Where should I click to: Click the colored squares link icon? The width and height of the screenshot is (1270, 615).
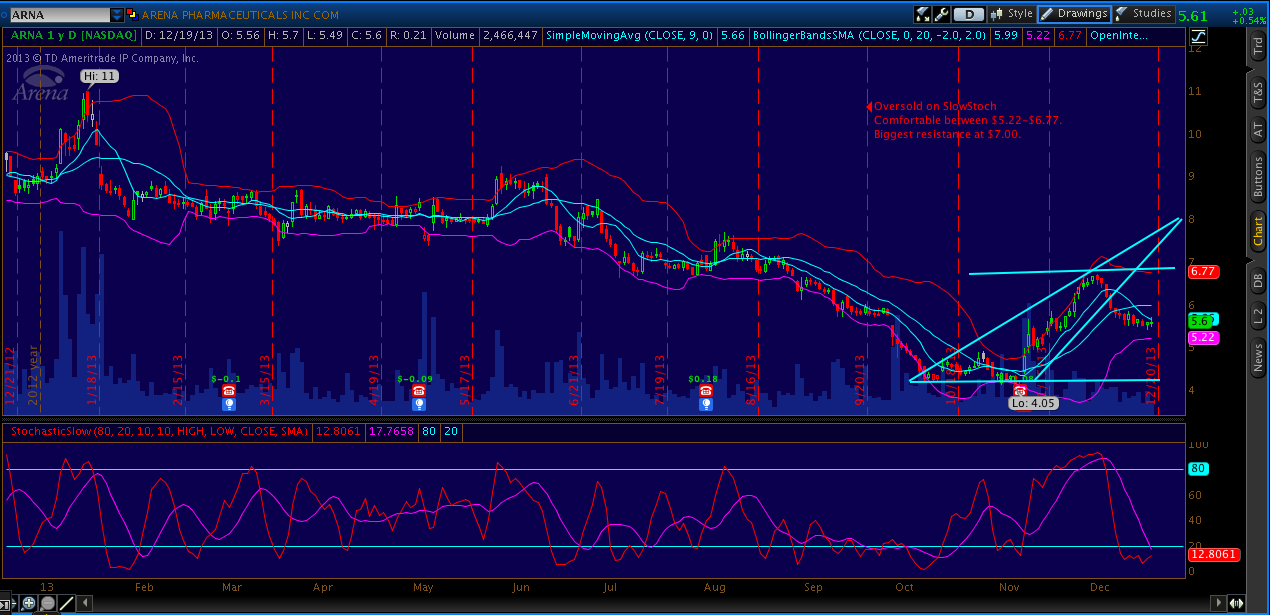click(x=133, y=15)
